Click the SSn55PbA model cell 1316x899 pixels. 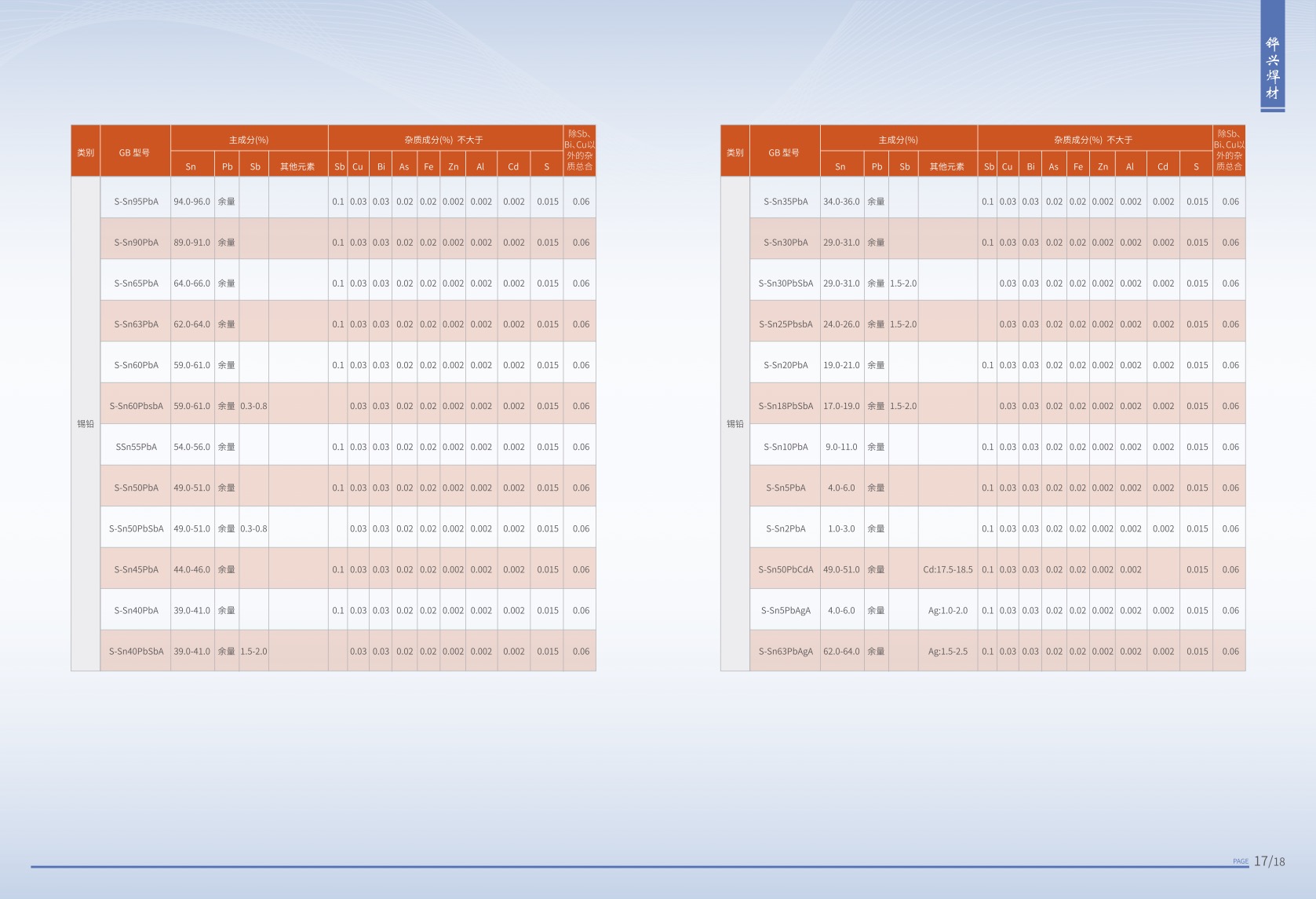pyautogui.click(x=136, y=447)
